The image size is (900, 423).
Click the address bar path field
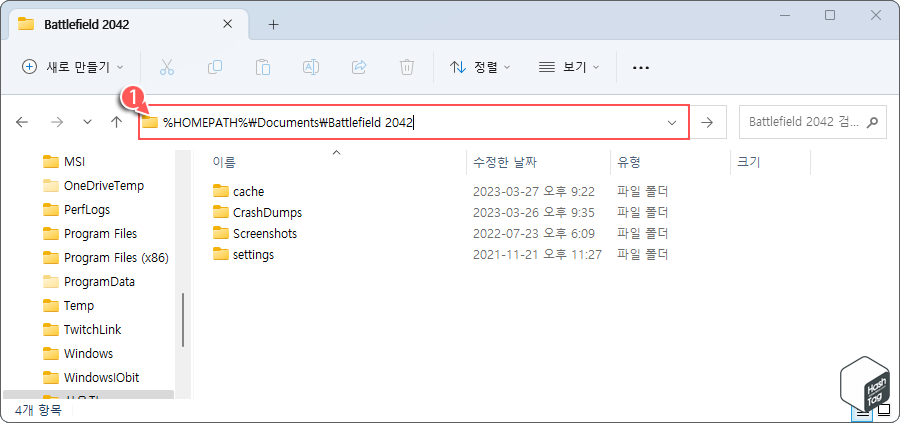click(413, 122)
